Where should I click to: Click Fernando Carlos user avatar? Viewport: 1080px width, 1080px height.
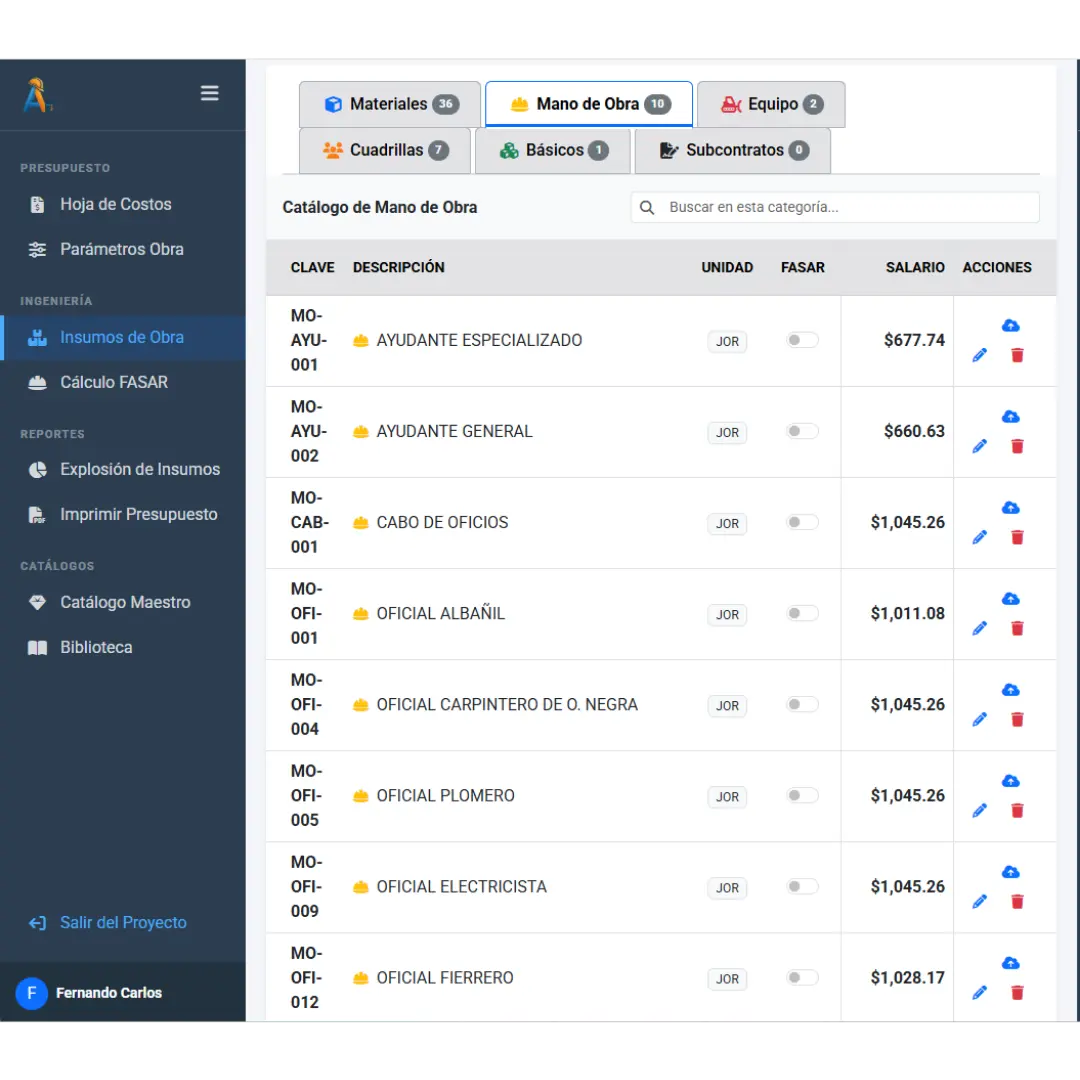click(x=32, y=993)
